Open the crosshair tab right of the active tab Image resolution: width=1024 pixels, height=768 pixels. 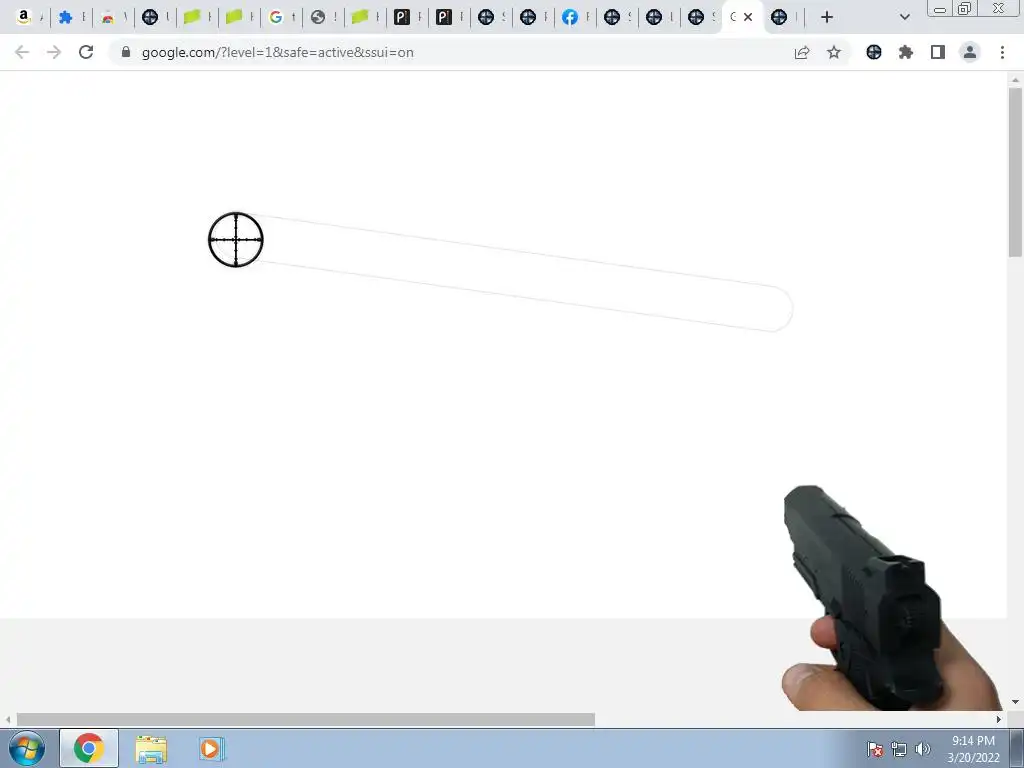point(779,17)
